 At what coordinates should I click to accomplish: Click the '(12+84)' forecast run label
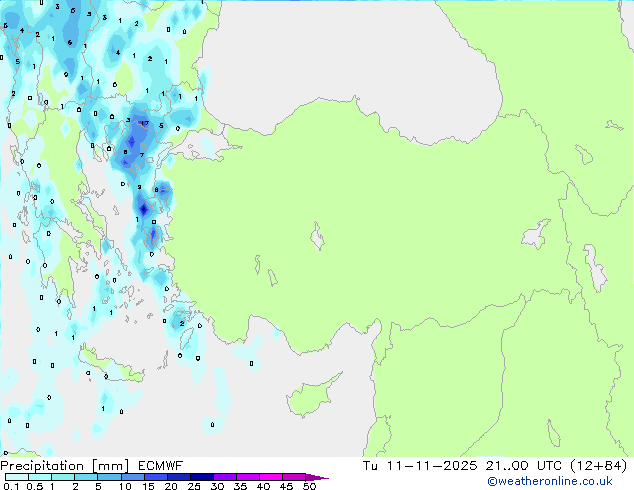(x=598, y=466)
